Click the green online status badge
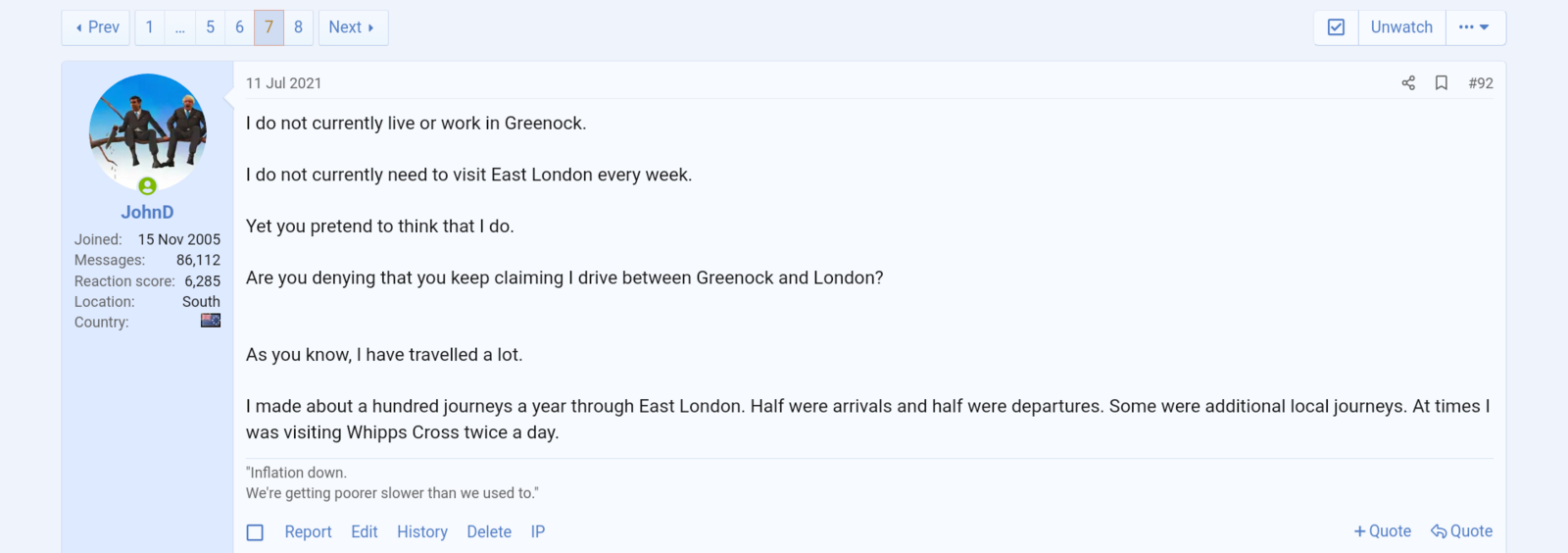 [x=147, y=186]
